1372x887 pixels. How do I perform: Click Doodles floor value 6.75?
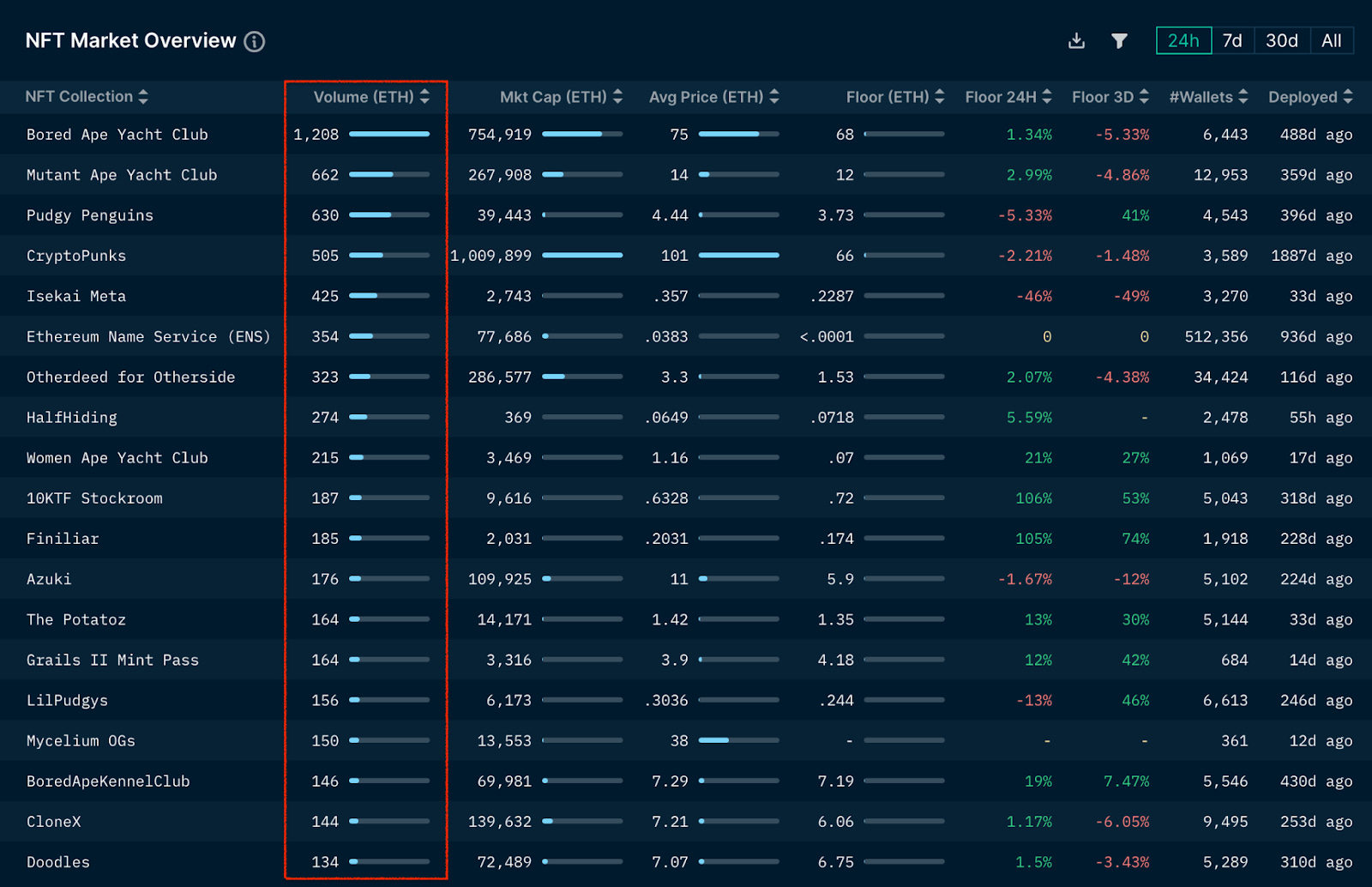click(x=836, y=862)
